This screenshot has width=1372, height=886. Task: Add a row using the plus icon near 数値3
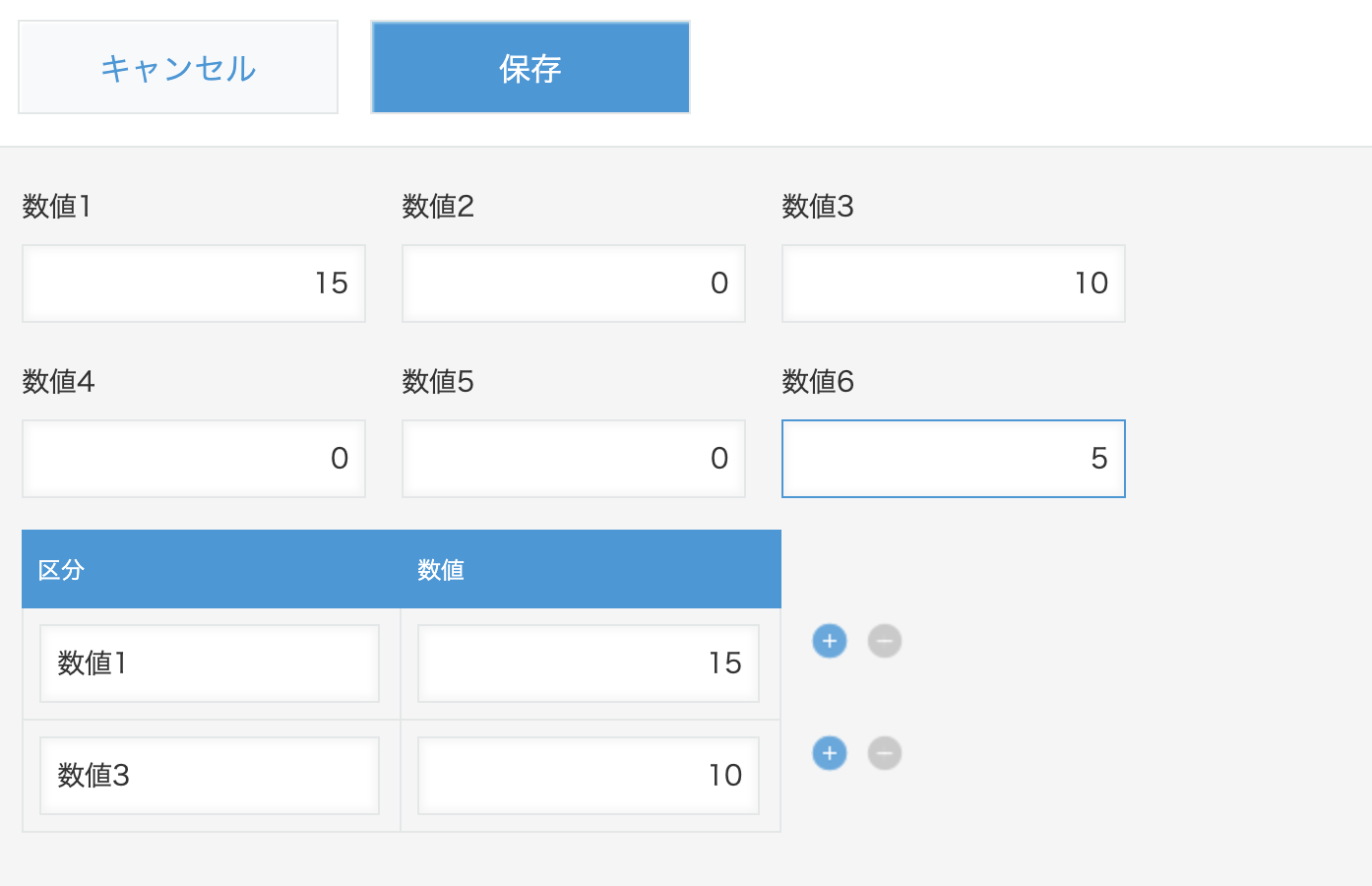point(830,753)
